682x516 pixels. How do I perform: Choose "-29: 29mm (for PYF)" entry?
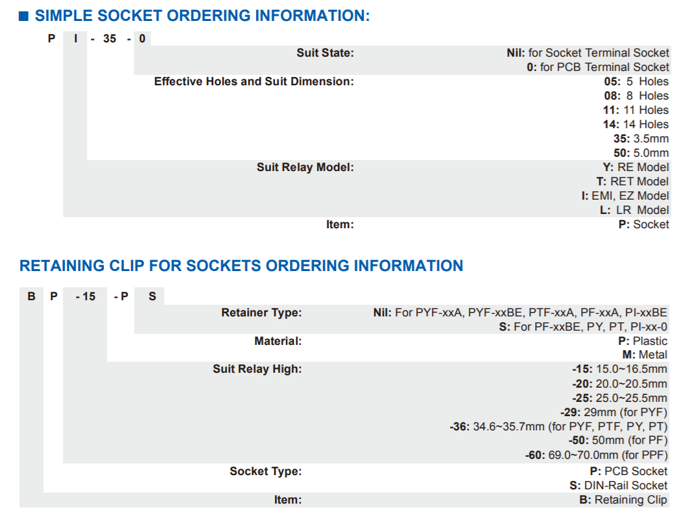coord(612,412)
